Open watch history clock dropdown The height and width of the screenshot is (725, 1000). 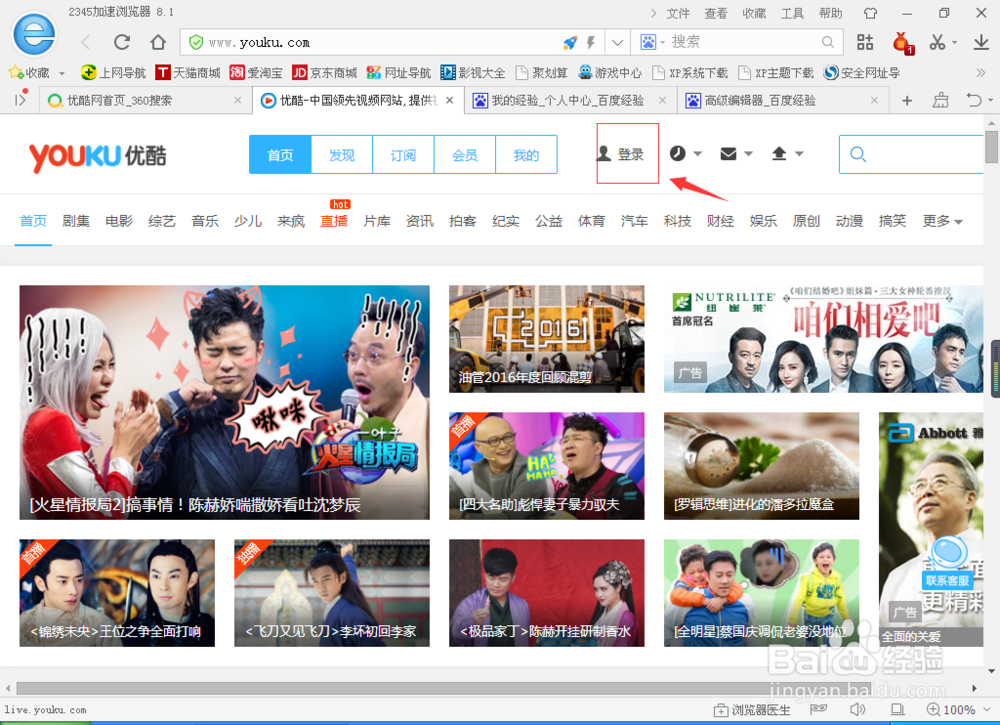(686, 154)
